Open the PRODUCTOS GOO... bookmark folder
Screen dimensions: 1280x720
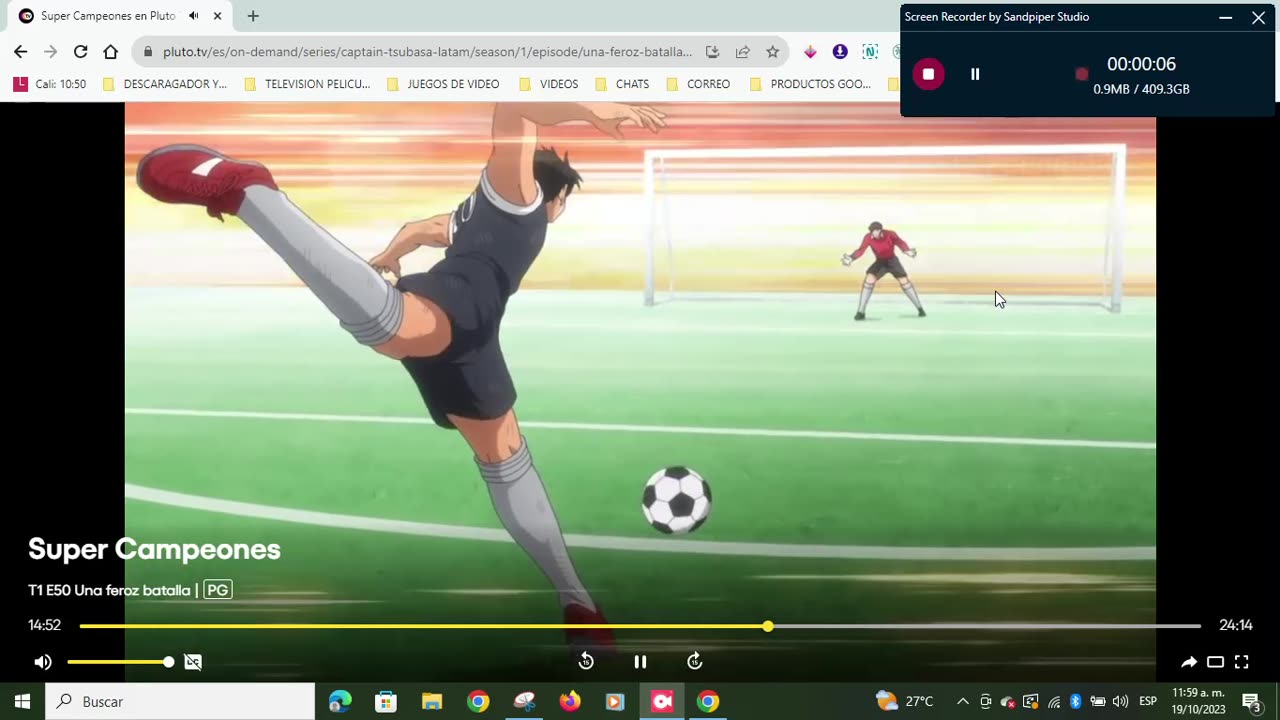pos(811,84)
